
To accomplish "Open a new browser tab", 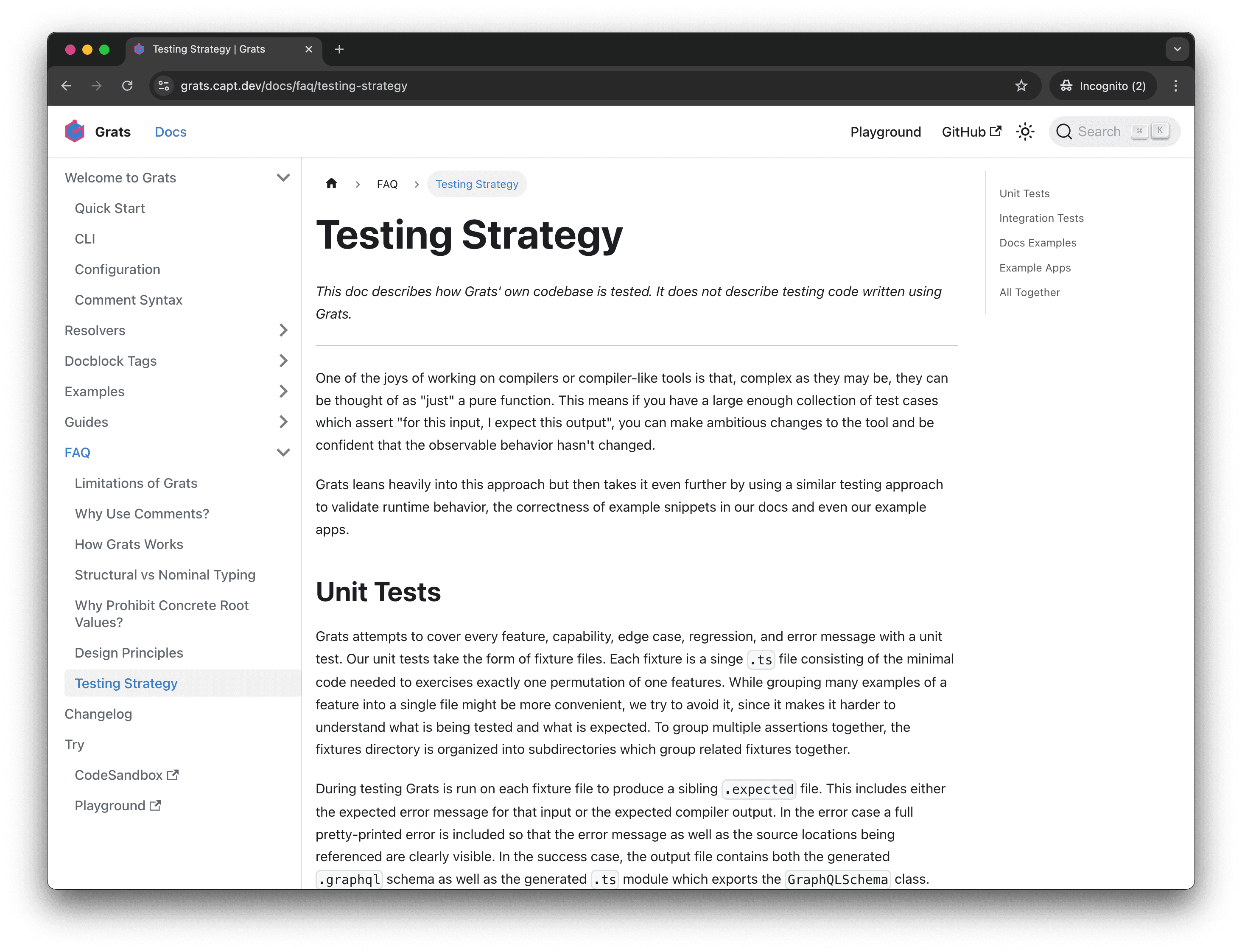I will tap(339, 49).
